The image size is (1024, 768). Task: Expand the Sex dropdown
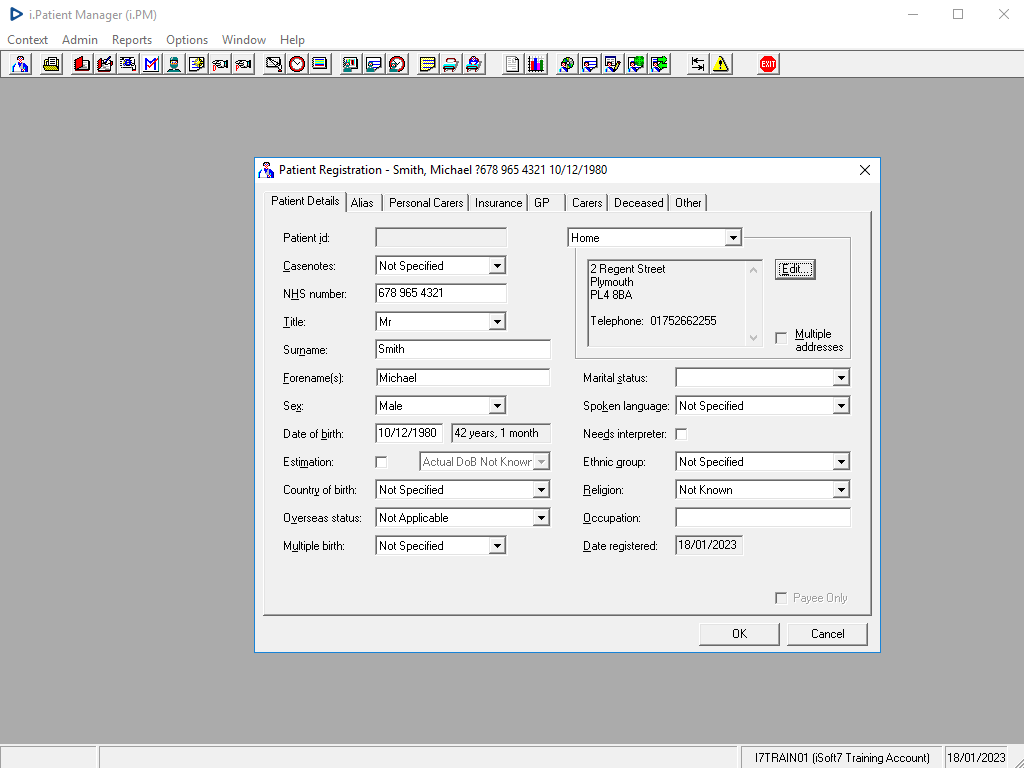[x=497, y=406]
